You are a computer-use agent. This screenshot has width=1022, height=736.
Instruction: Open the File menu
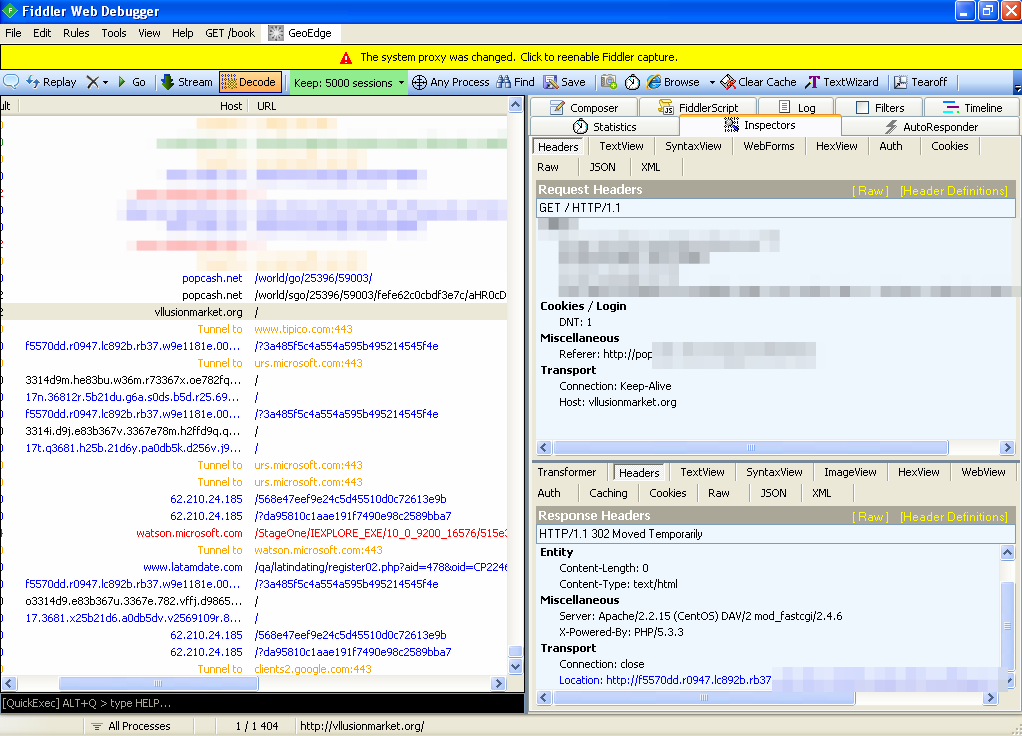(13, 33)
